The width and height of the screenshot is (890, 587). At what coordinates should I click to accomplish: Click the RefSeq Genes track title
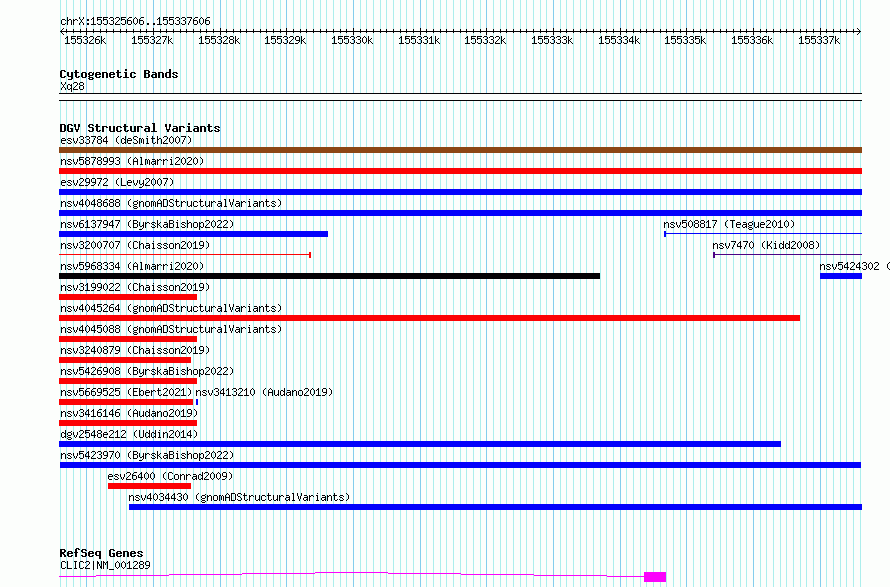click(101, 554)
